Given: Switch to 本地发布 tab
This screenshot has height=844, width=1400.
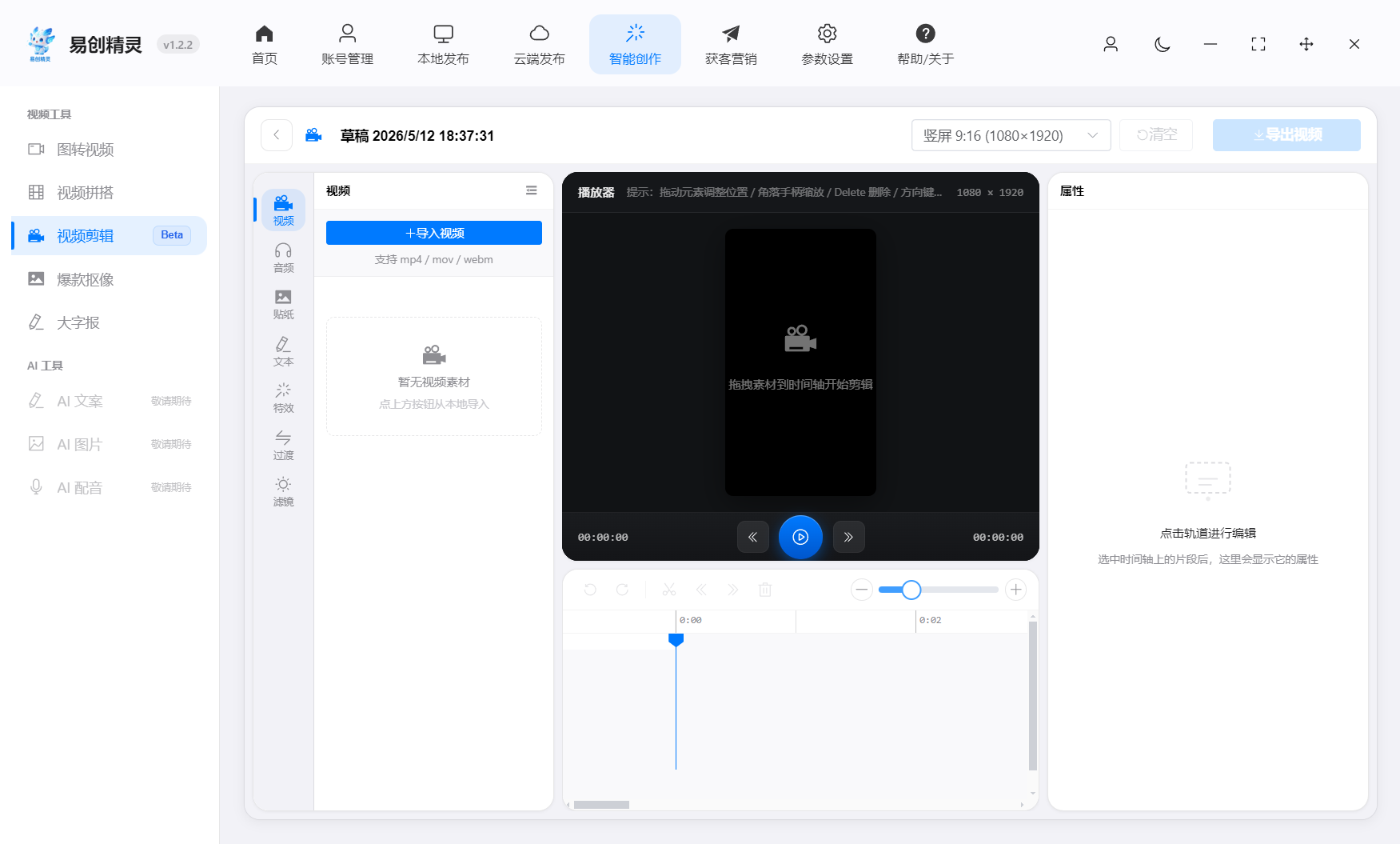Looking at the screenshot, I should point(443,45).
